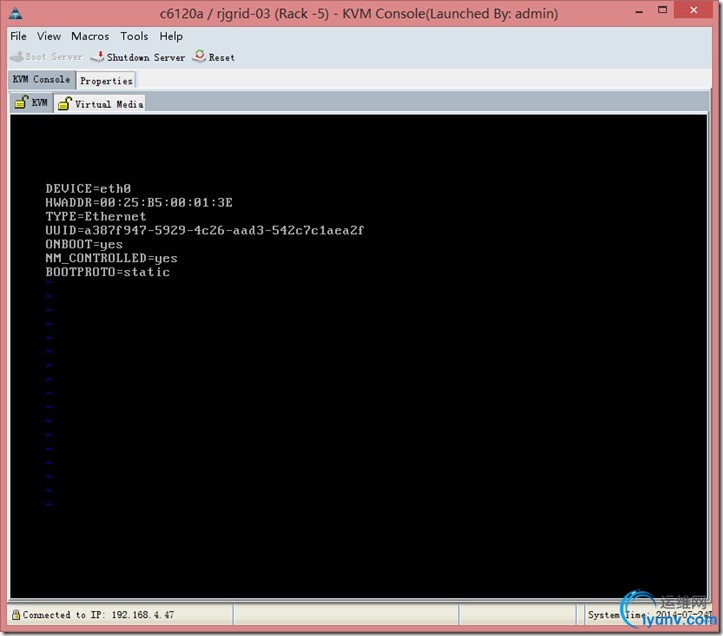Image resolution: width=723 pixels, height=636 pixels.
Task: Click the Shutdown Server label
Action: (x=146, y=57)
